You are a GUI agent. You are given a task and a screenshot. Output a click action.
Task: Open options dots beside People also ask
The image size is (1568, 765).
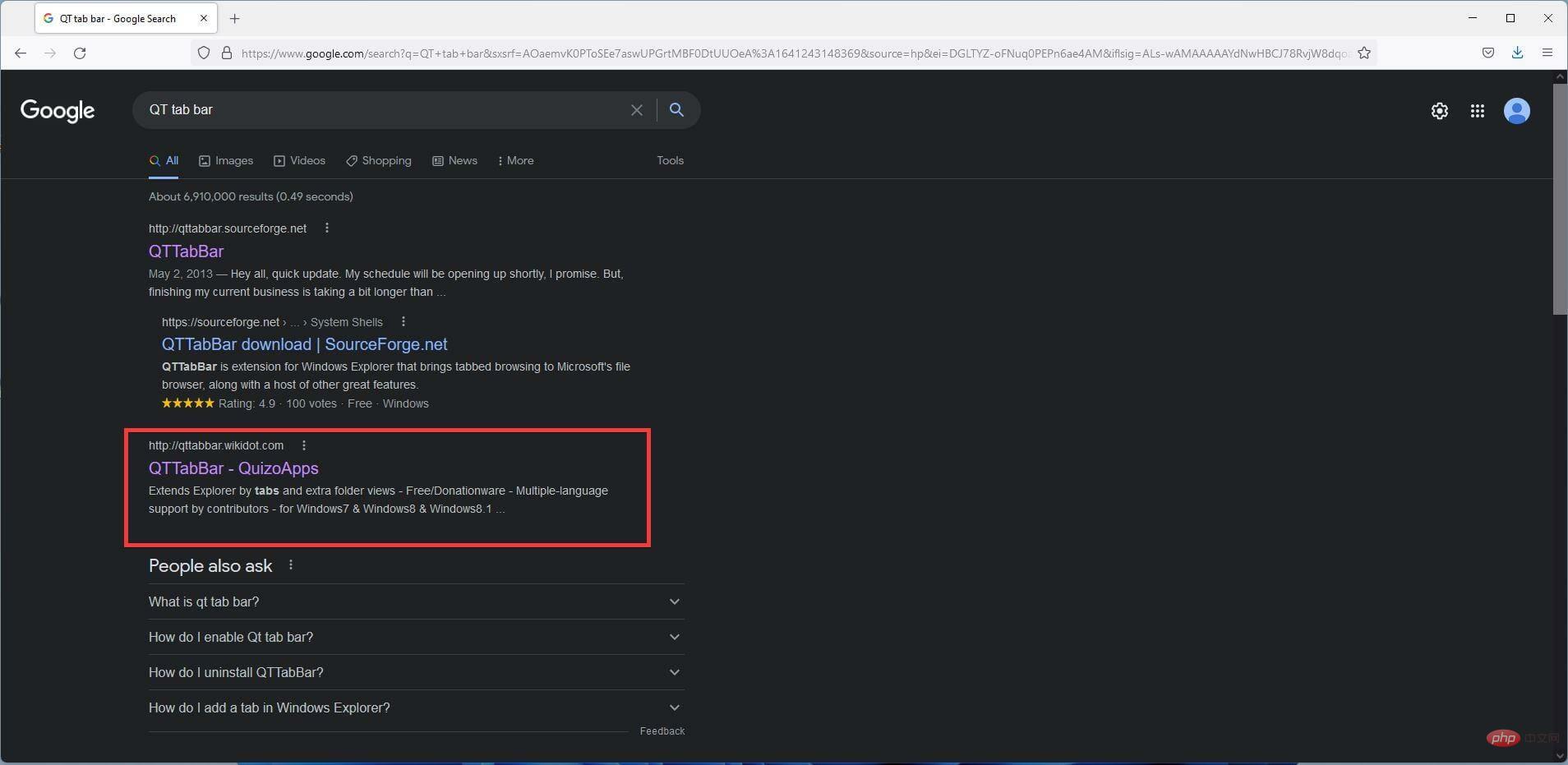[x=291, y=565]
